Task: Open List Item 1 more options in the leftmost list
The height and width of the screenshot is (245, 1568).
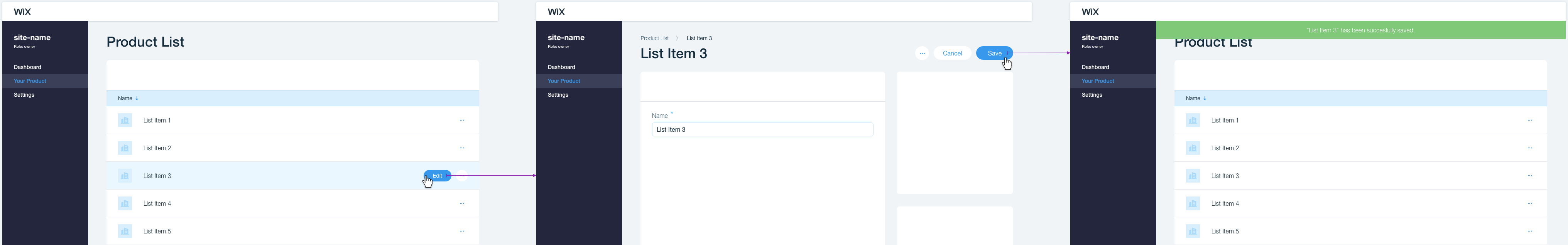Action: pyautogui.click(x=461, y=120)
